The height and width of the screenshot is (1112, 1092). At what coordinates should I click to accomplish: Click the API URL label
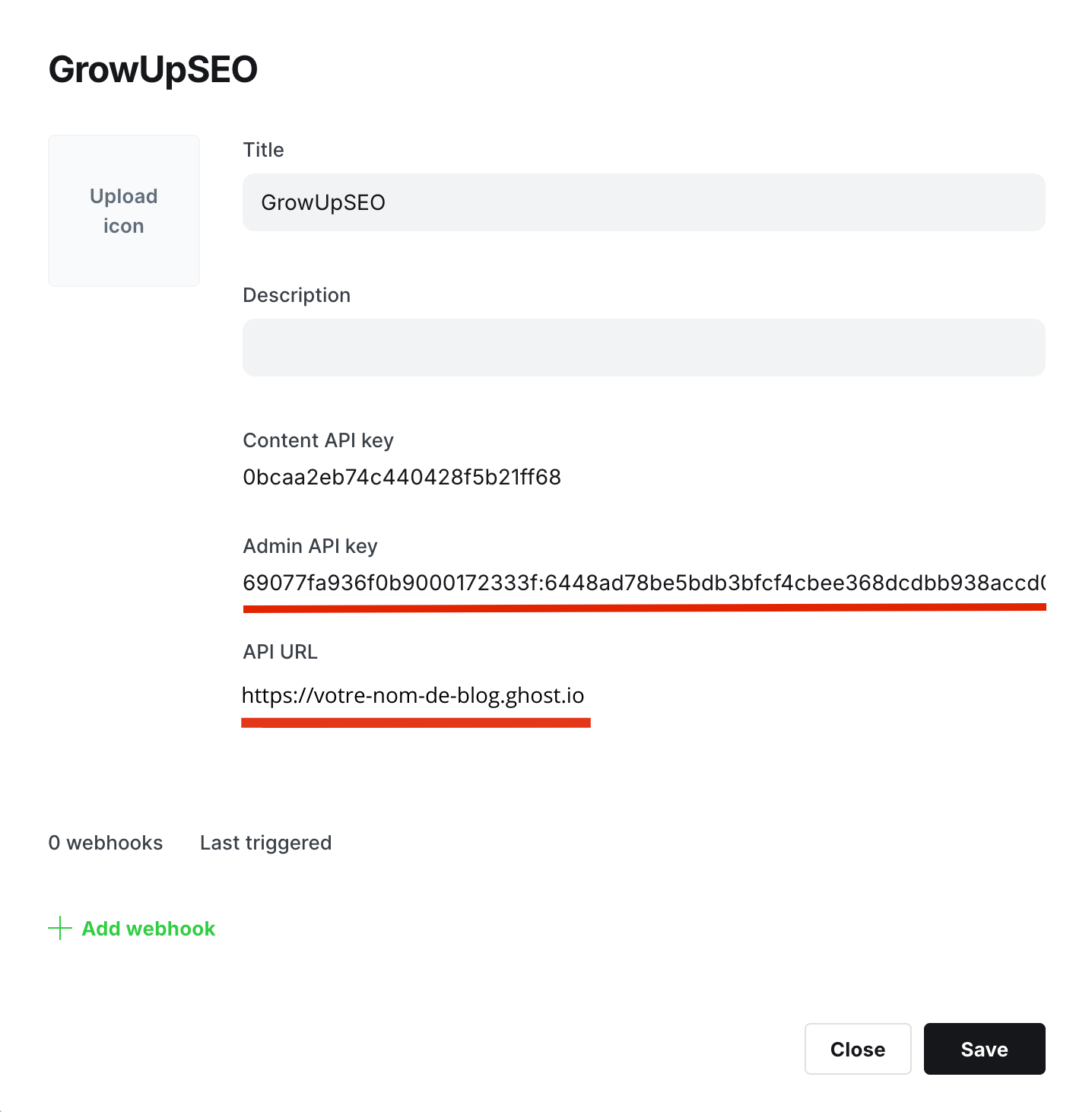pos(280,652)
